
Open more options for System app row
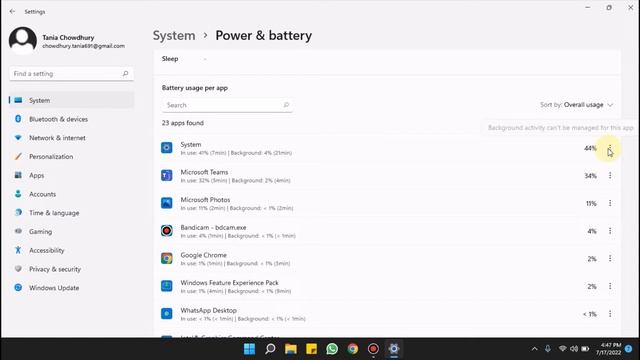click(x=610, y=148)
